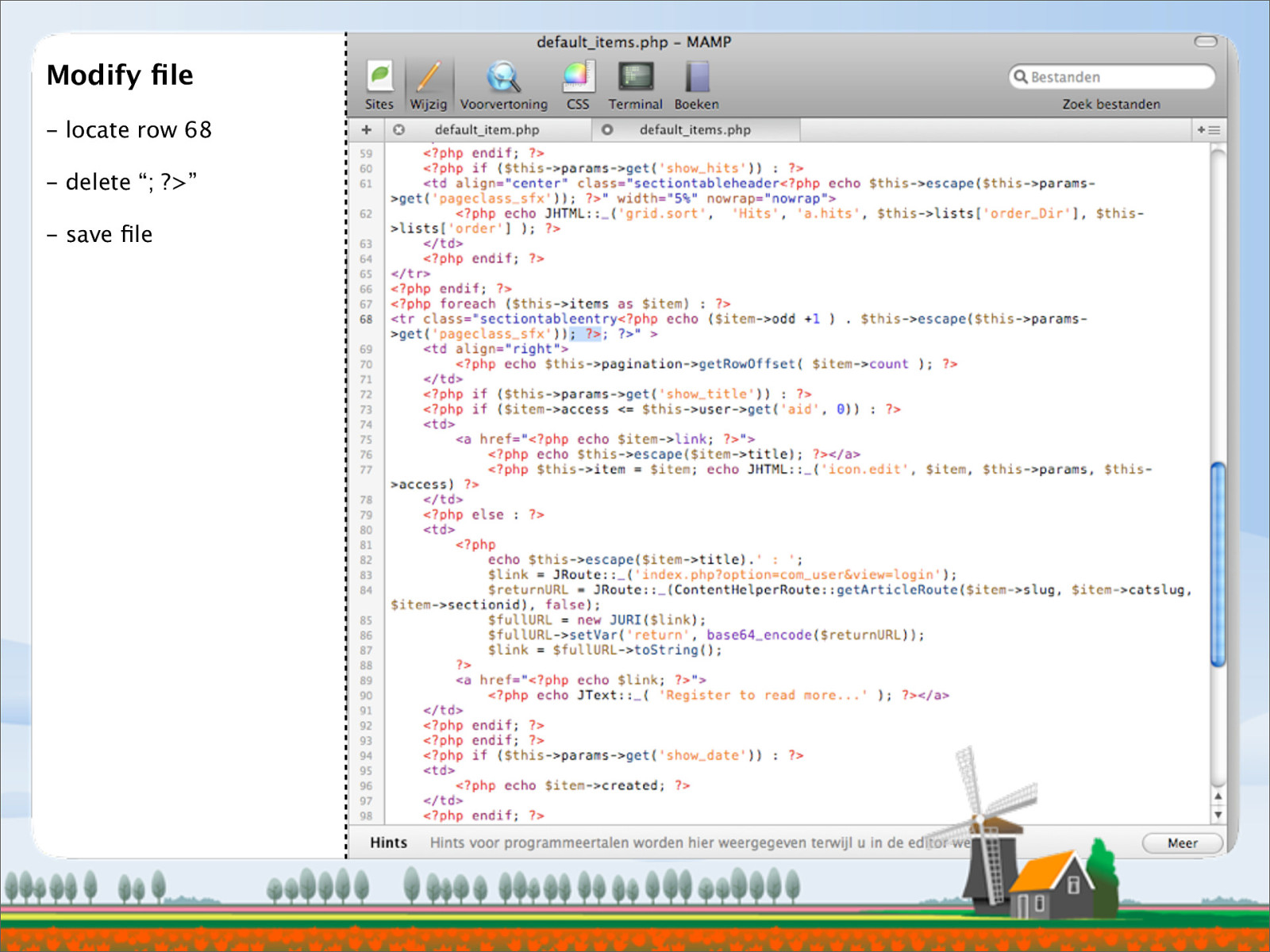Click 'Zoek bestanden' label

click(x=1111, y=104)
